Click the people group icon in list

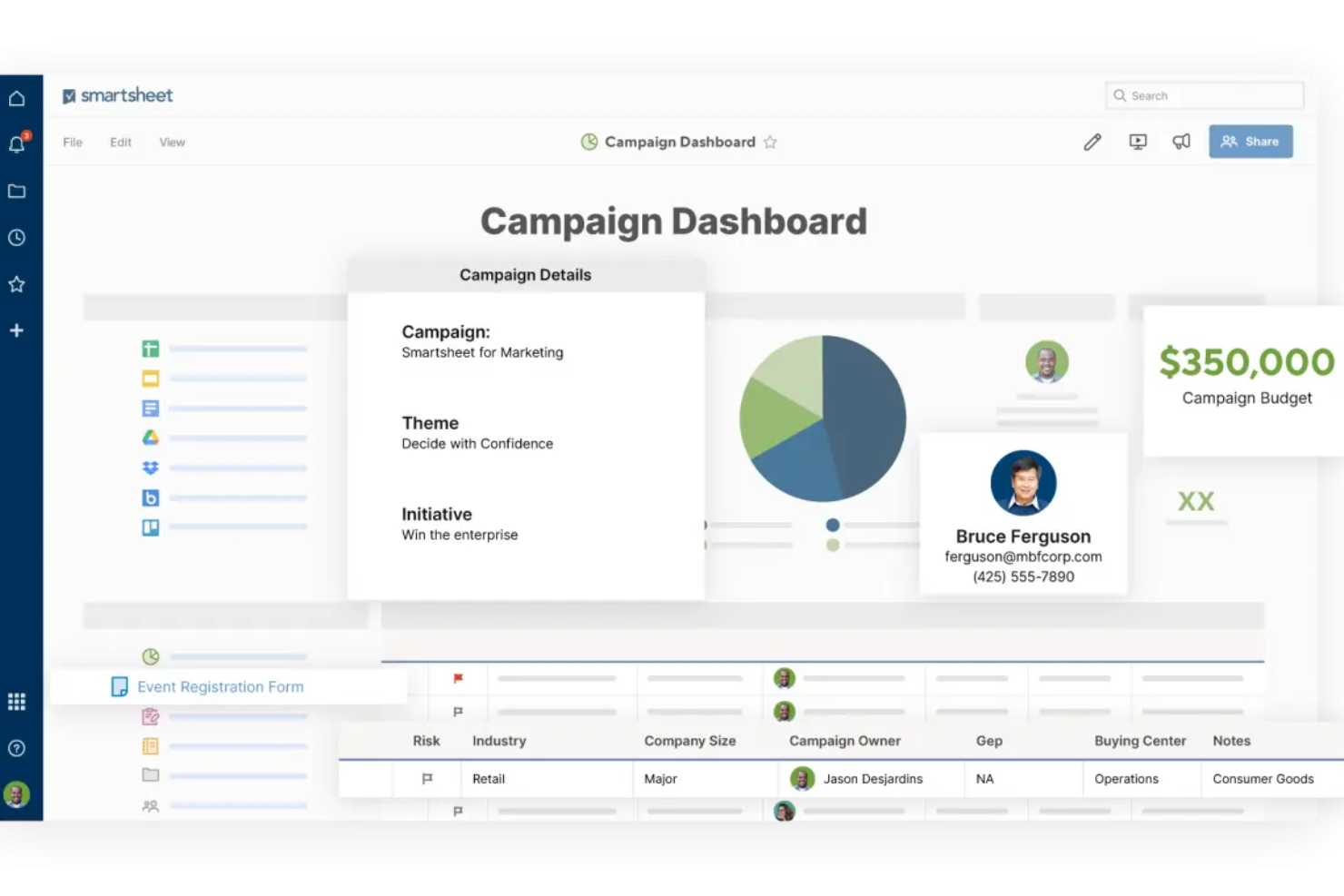click(151, 805)
